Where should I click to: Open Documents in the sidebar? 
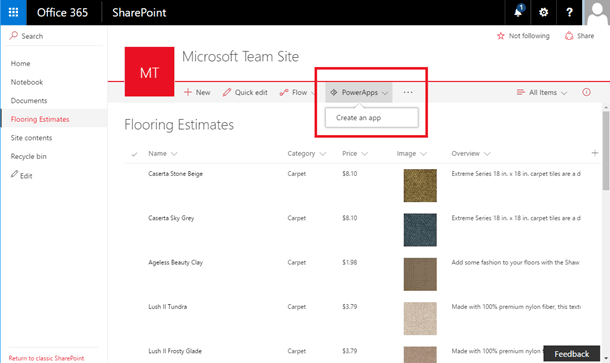pyautogui.click(x=29, y=100)
